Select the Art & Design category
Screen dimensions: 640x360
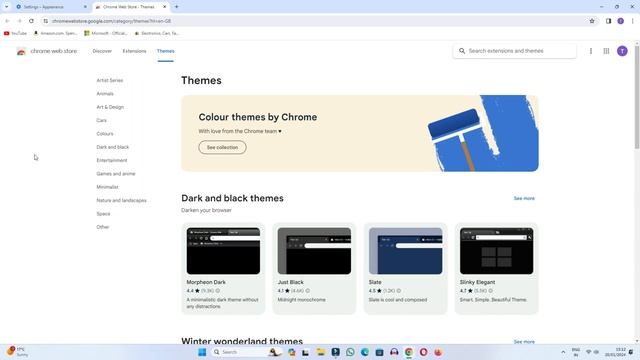[110, 107]
